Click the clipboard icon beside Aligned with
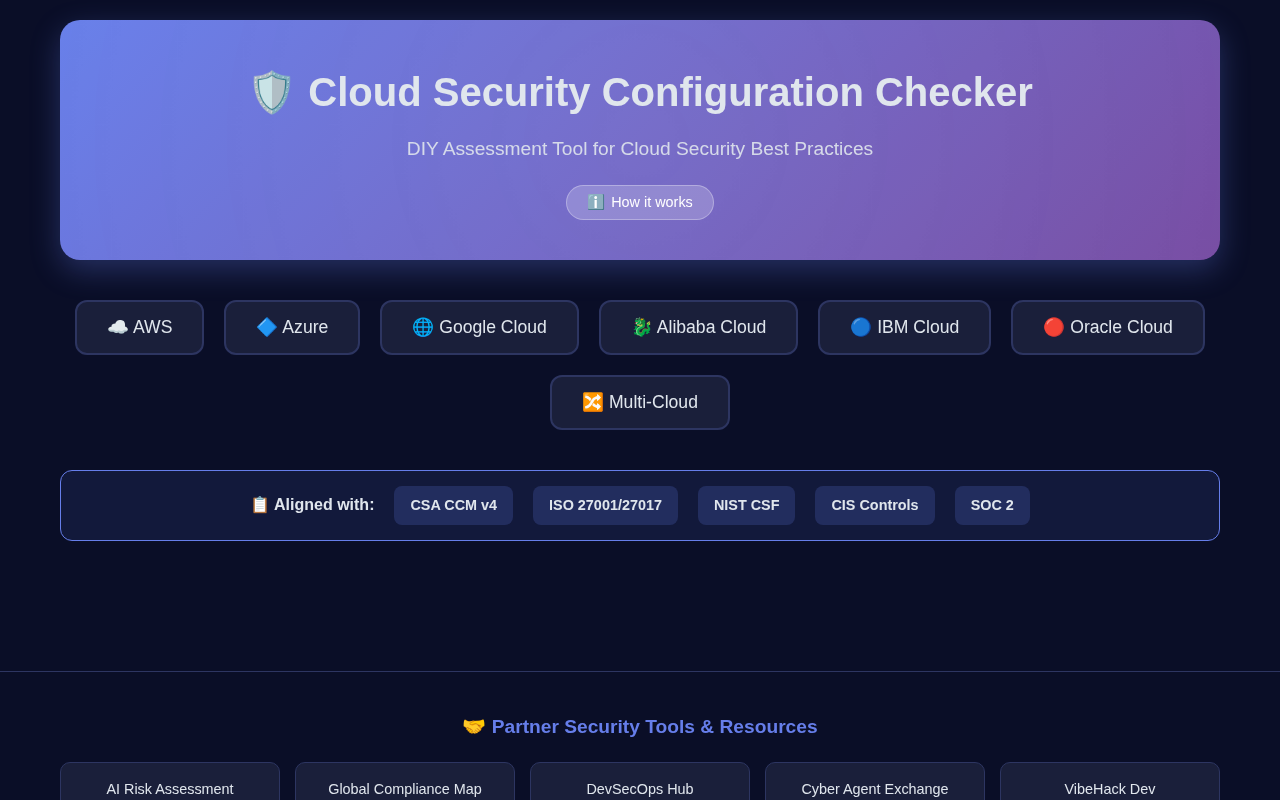 (x=260, y=505)
